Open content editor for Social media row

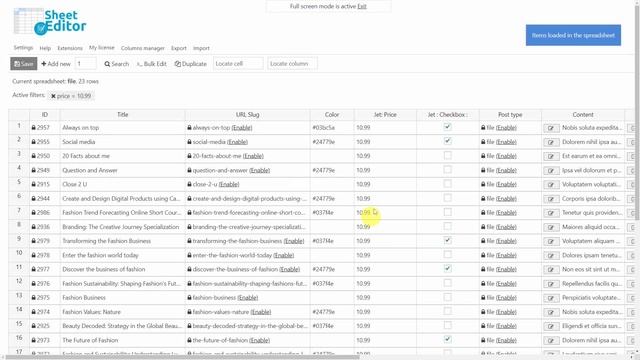pos(551,142)
